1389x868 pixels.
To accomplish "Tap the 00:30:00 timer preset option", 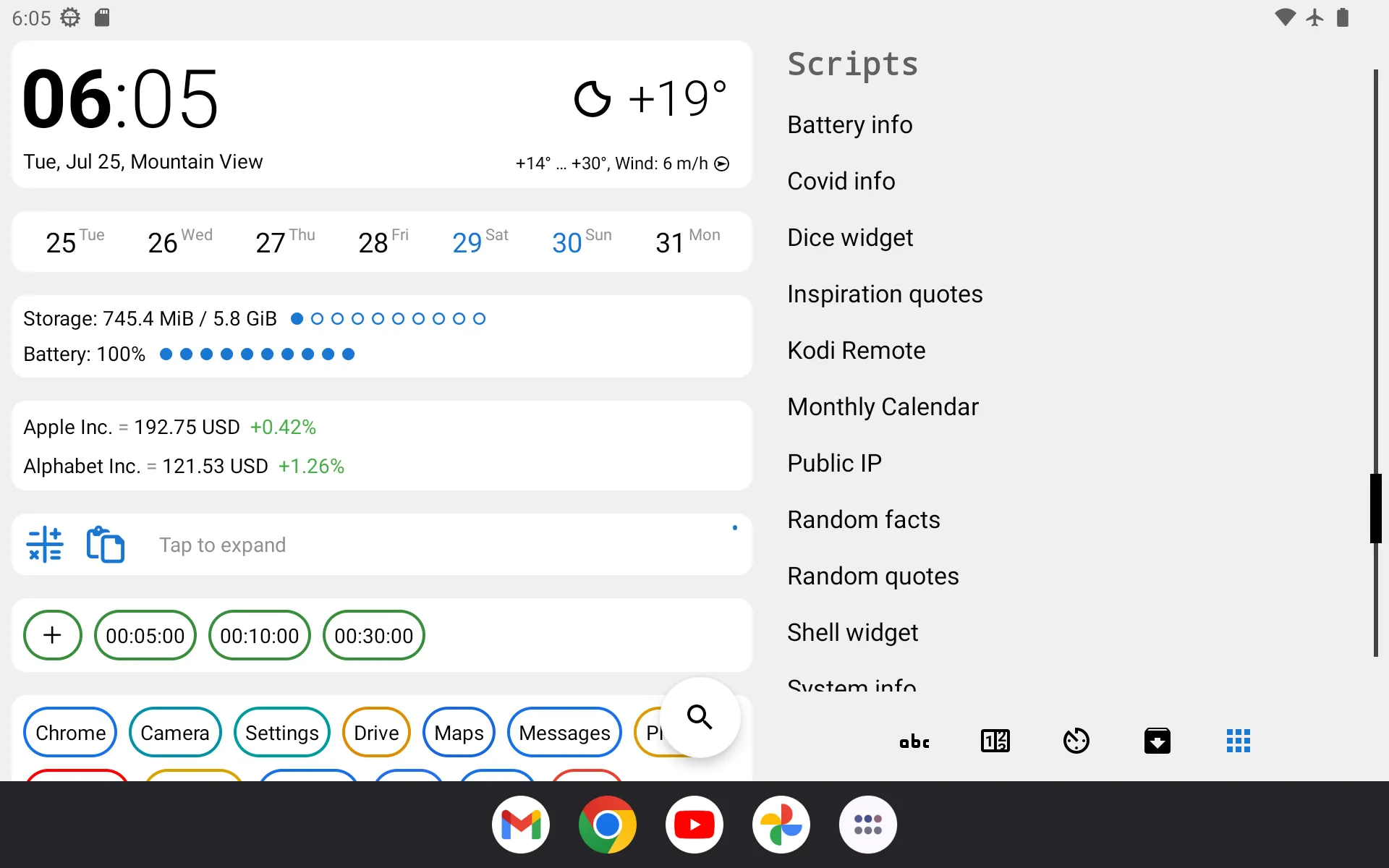I will click(373, 635).
